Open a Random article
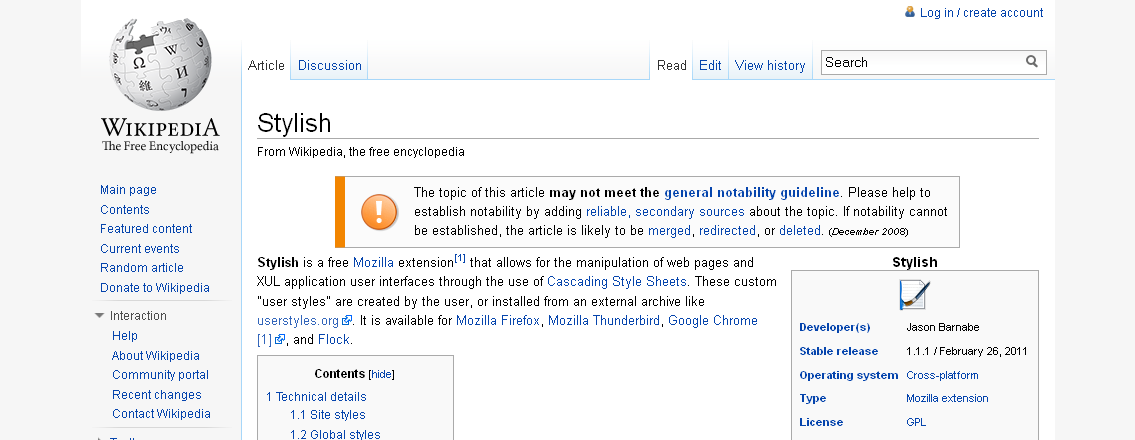1135x440 pixels. tap(142, 268)
